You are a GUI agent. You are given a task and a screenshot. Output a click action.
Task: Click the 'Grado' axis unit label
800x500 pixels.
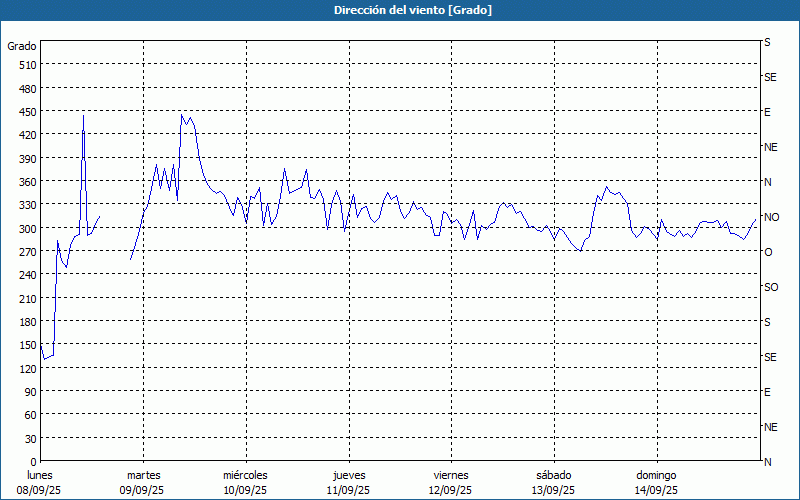(22, 46)
